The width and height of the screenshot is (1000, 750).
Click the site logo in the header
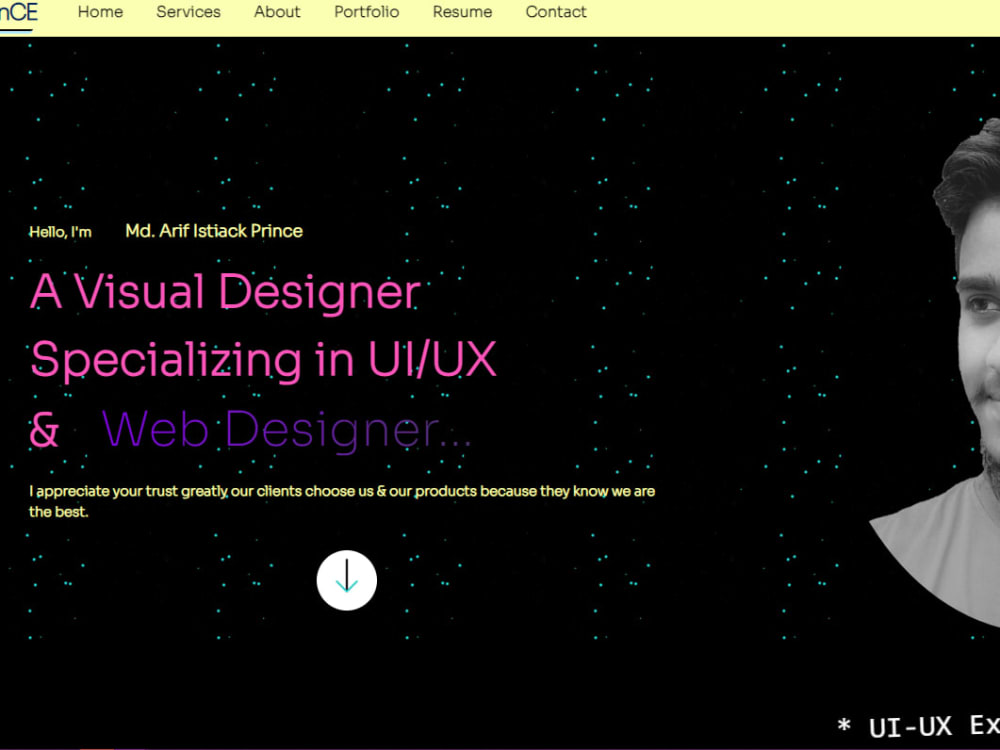point(18,13)
